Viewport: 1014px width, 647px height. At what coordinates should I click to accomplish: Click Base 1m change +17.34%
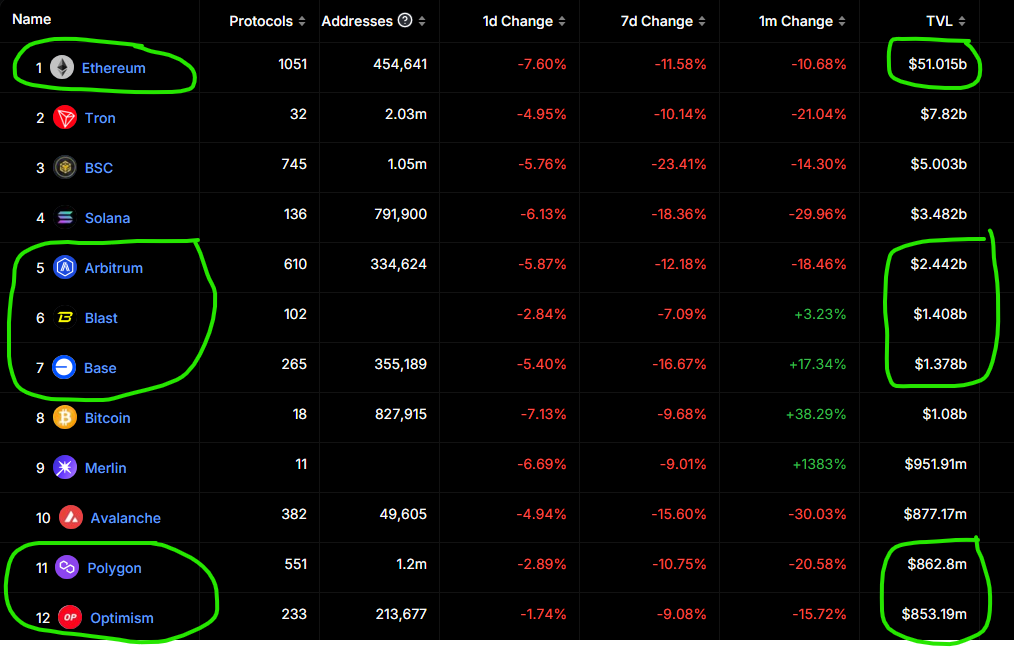(817, 364)
